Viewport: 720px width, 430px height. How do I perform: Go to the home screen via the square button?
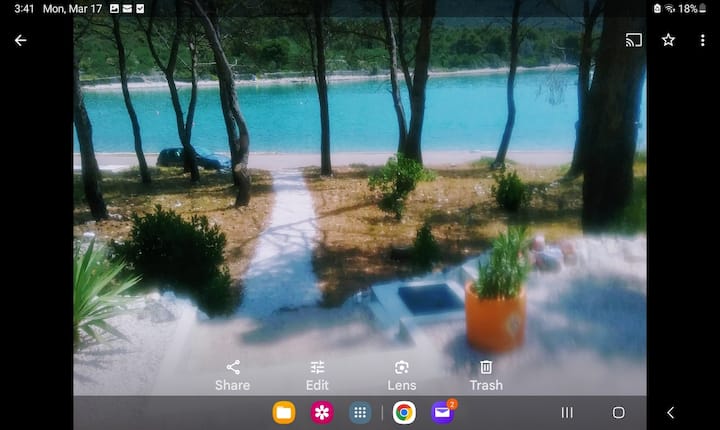point(619,413)
